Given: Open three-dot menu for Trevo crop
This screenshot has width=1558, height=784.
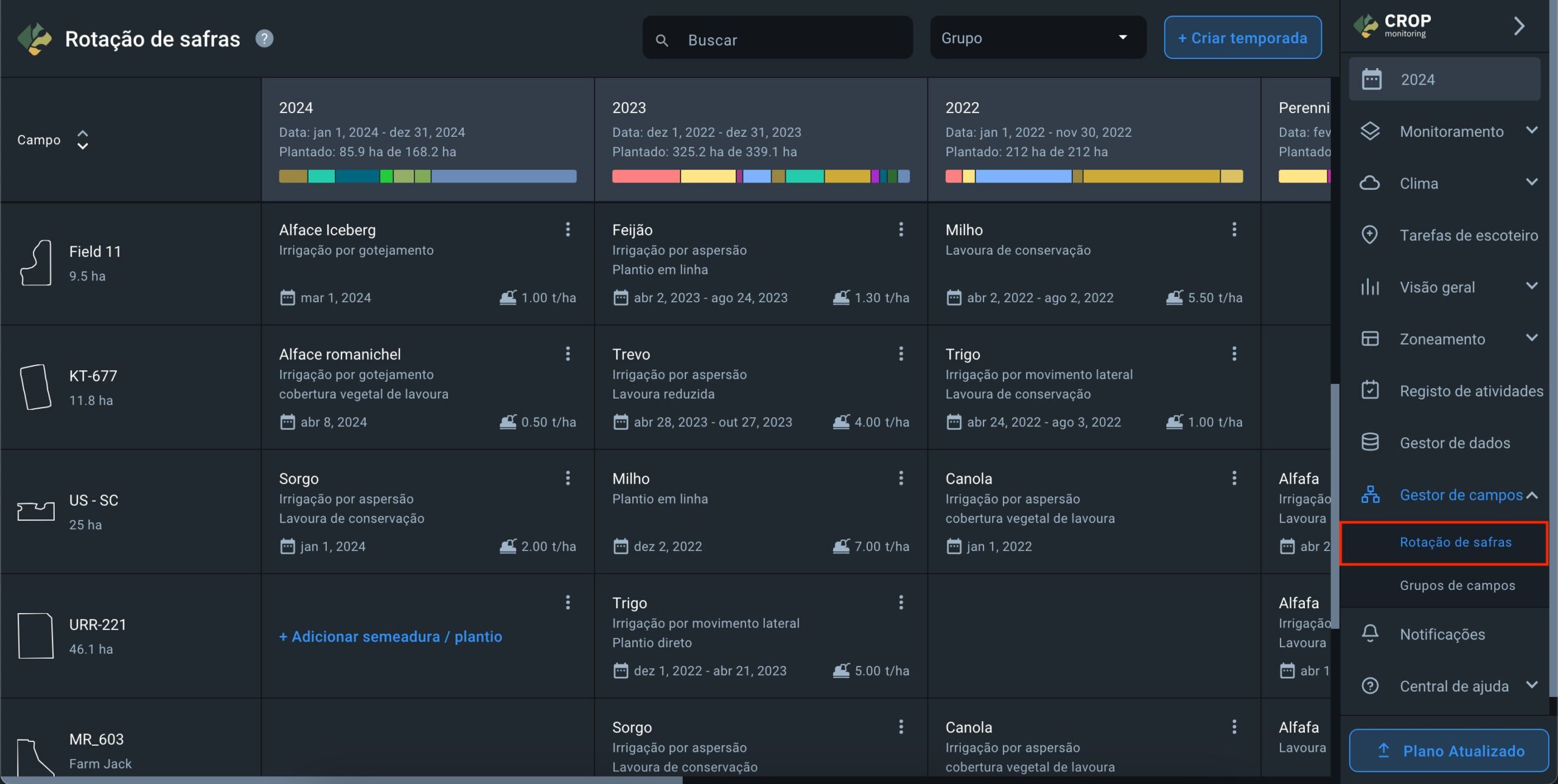Looking at the screenshot, I should coord(901,354).
